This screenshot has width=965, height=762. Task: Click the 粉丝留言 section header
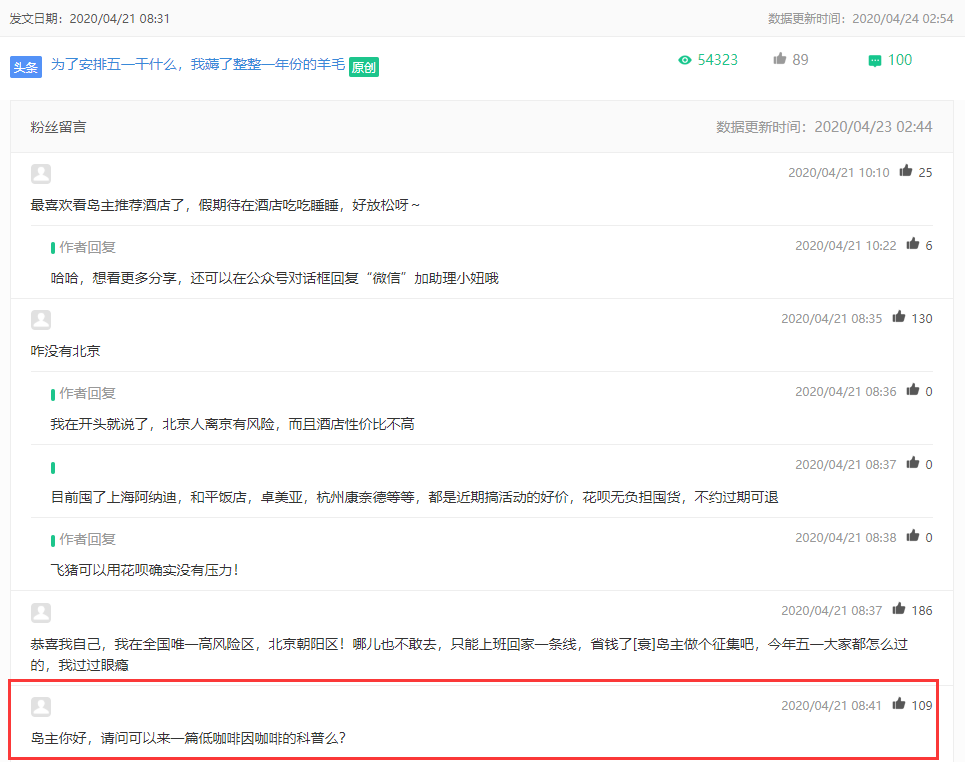tap(58, 127)
